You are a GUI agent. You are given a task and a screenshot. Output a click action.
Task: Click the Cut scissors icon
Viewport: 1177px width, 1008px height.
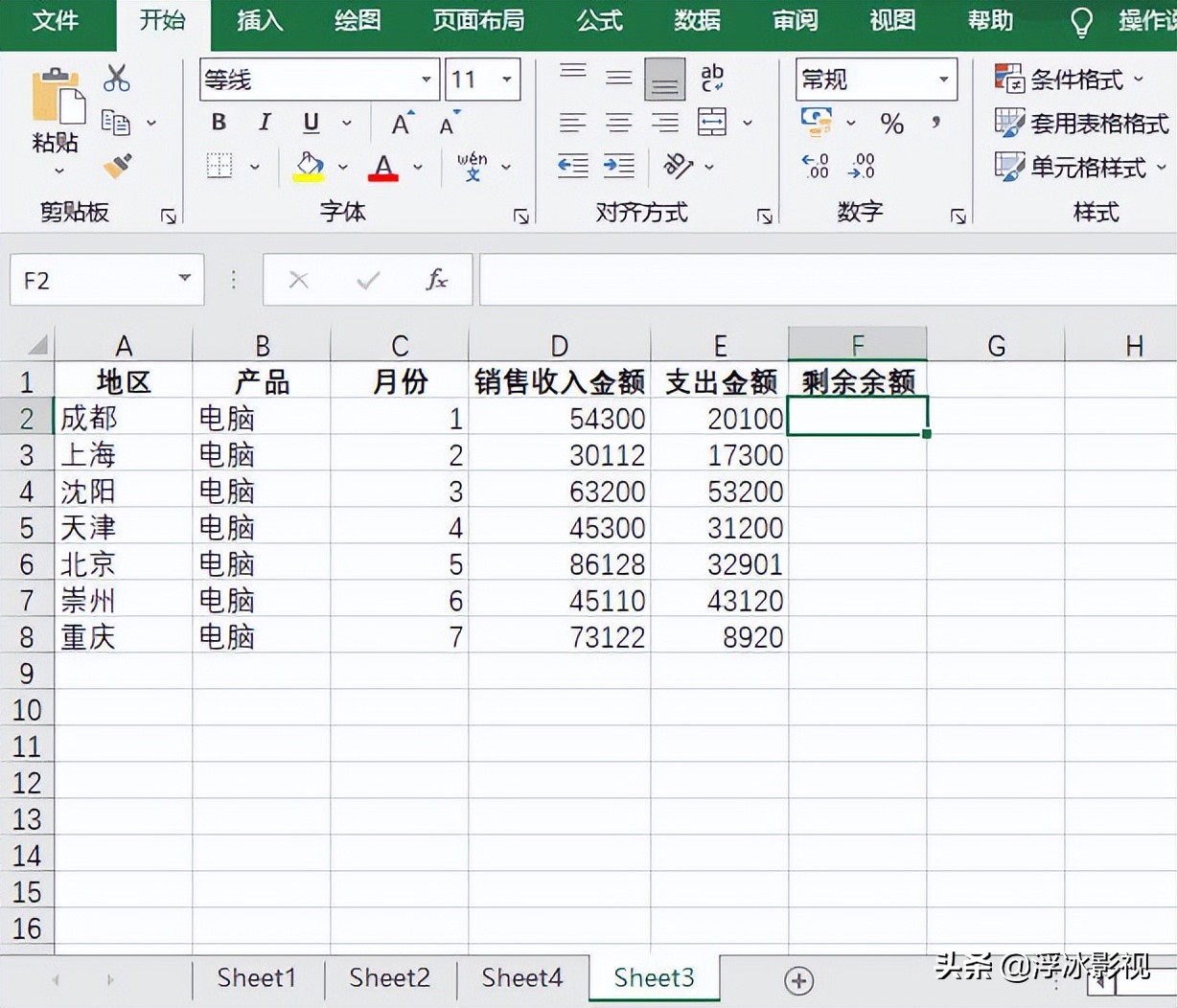(x=117, y=78)
